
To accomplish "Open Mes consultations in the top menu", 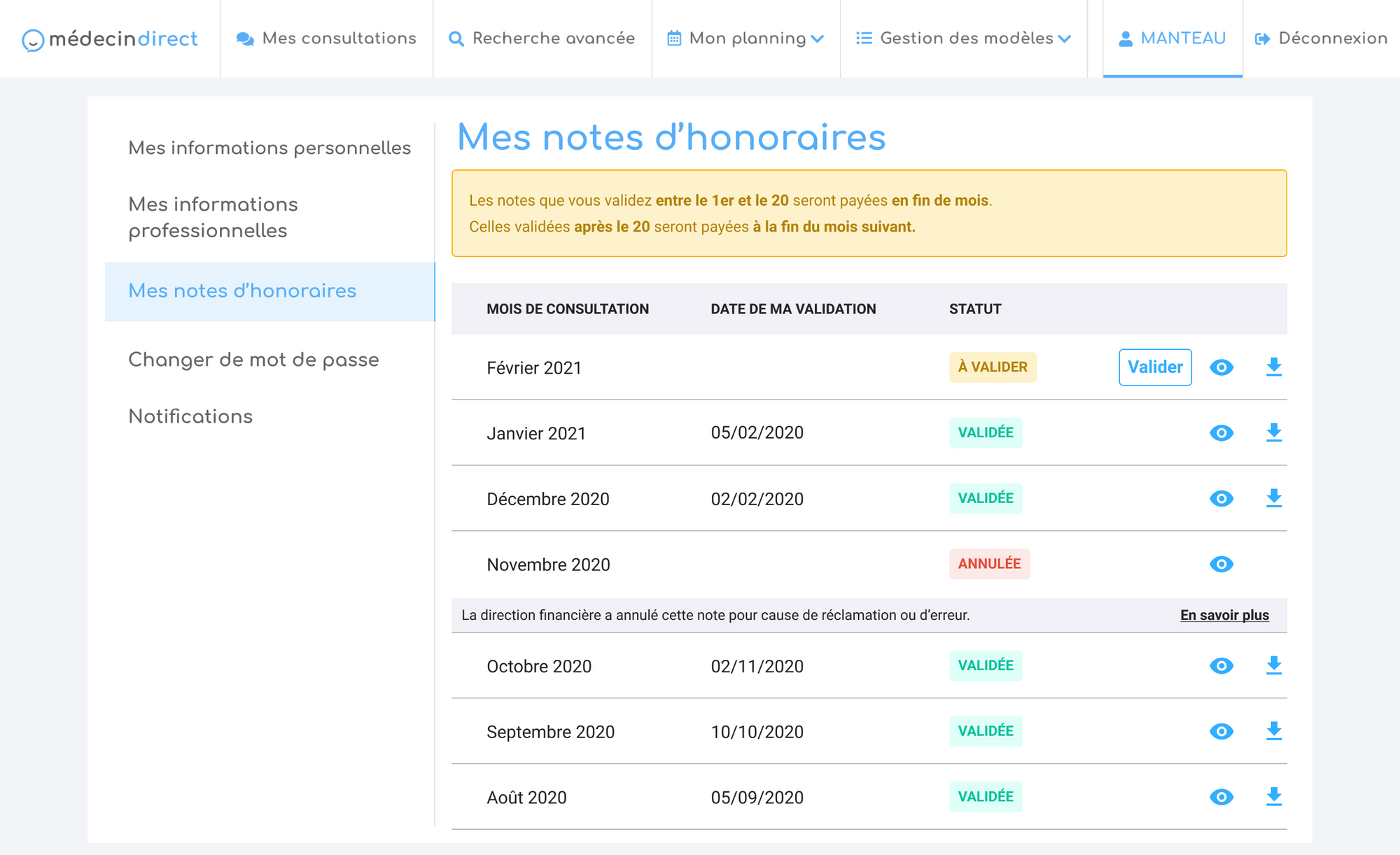I will click(327, 39).
